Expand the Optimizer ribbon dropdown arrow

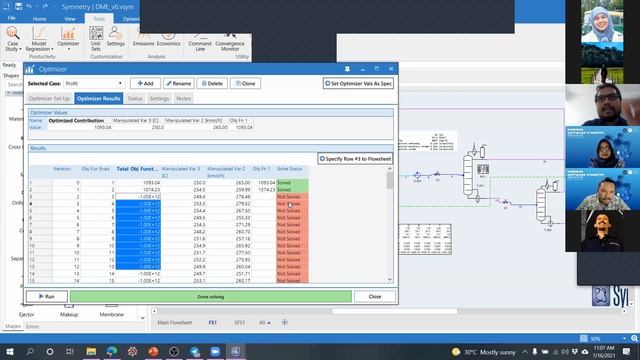pos(68,49)
